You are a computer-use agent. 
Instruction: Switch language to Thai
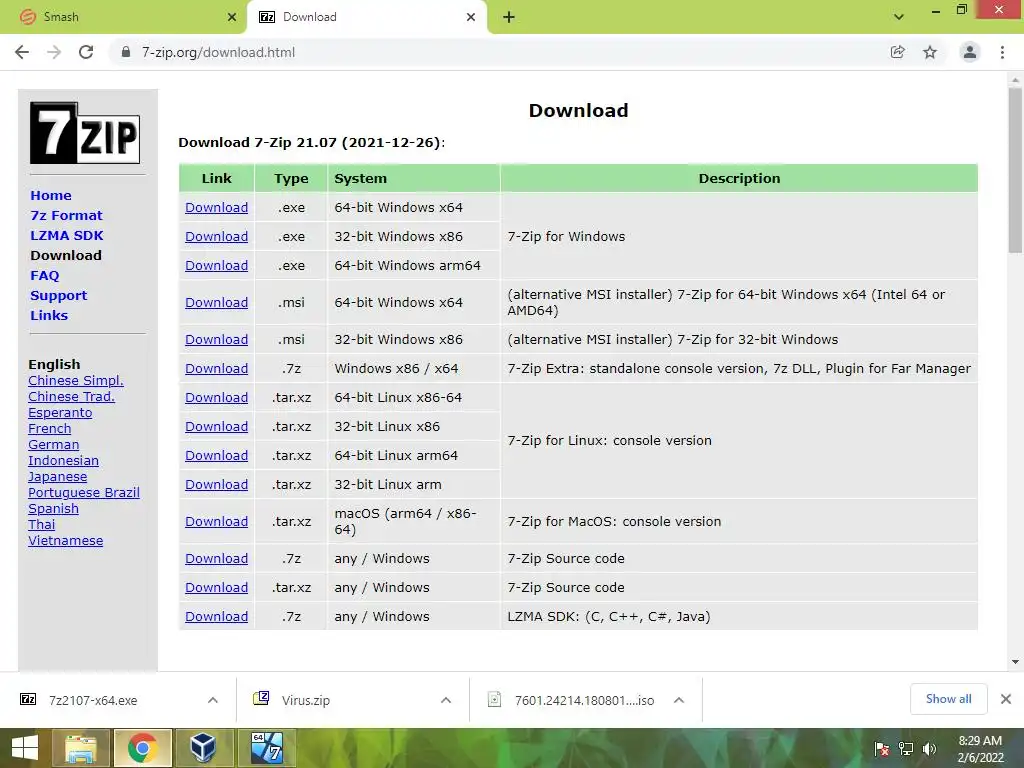point(42,524)
